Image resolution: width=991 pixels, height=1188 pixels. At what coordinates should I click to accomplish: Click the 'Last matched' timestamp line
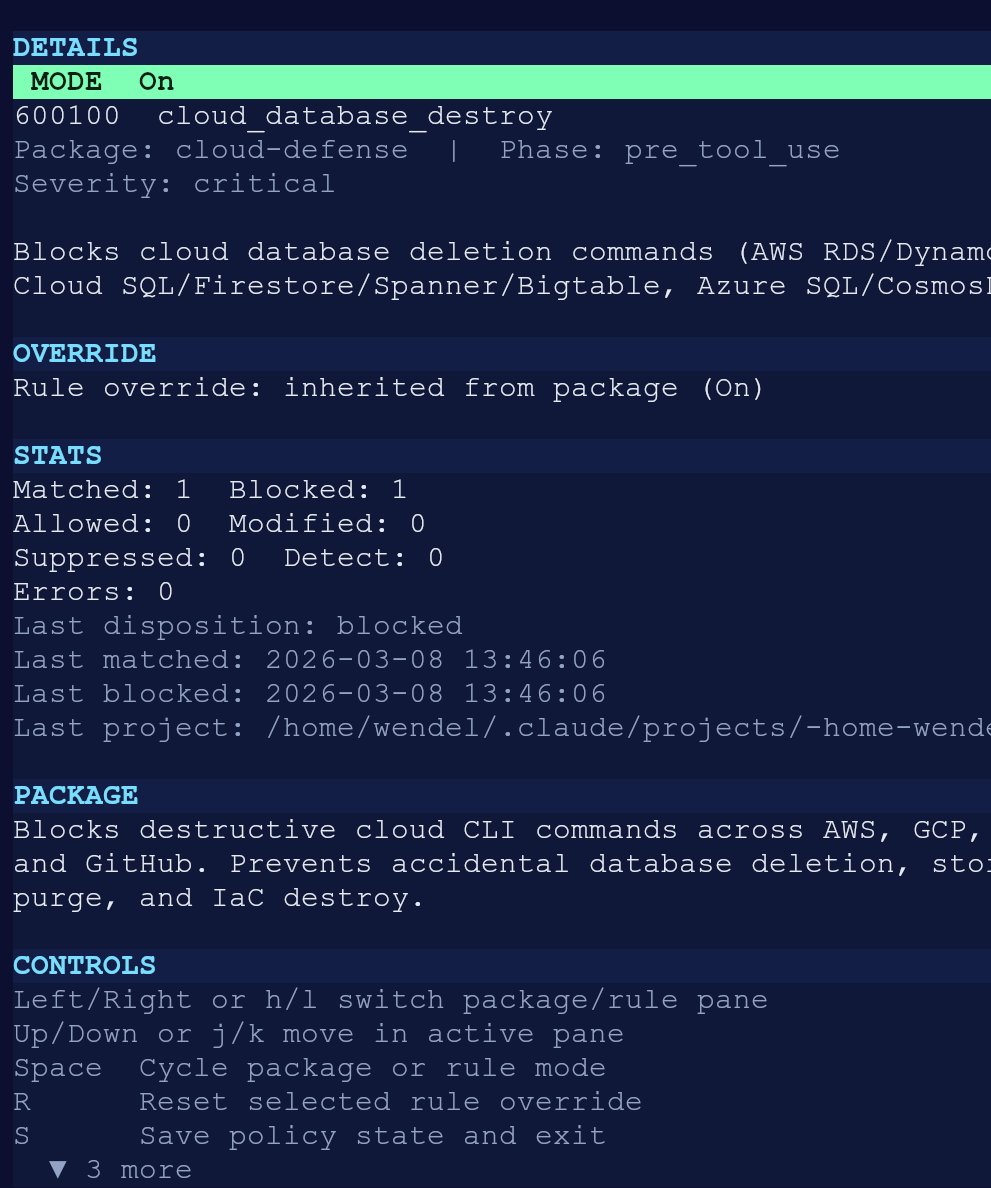point(310,660)
